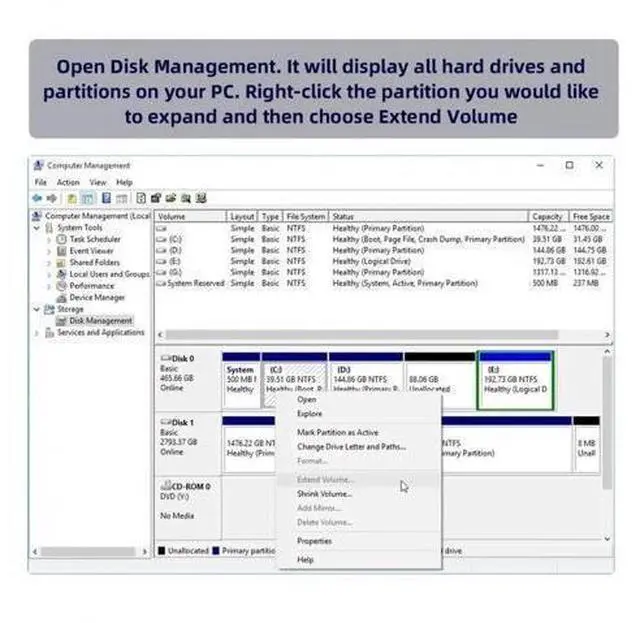Expand the Task Scheduler node

(x=49, y=239)
